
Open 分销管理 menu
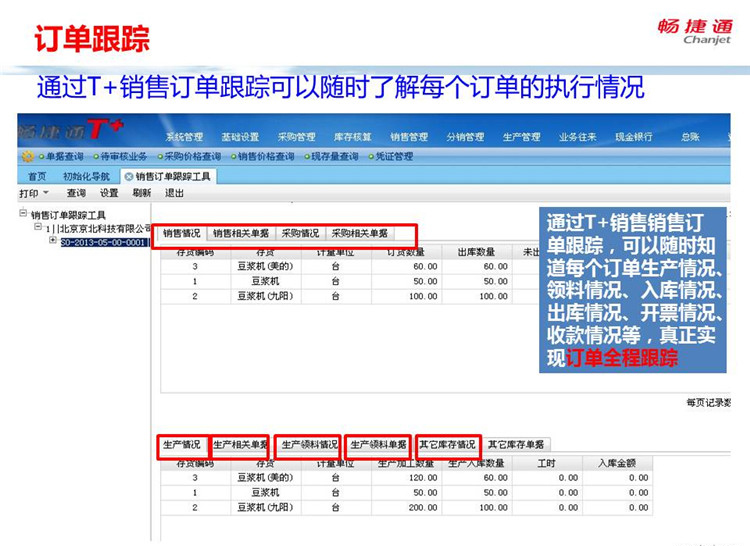coord(465,137)
